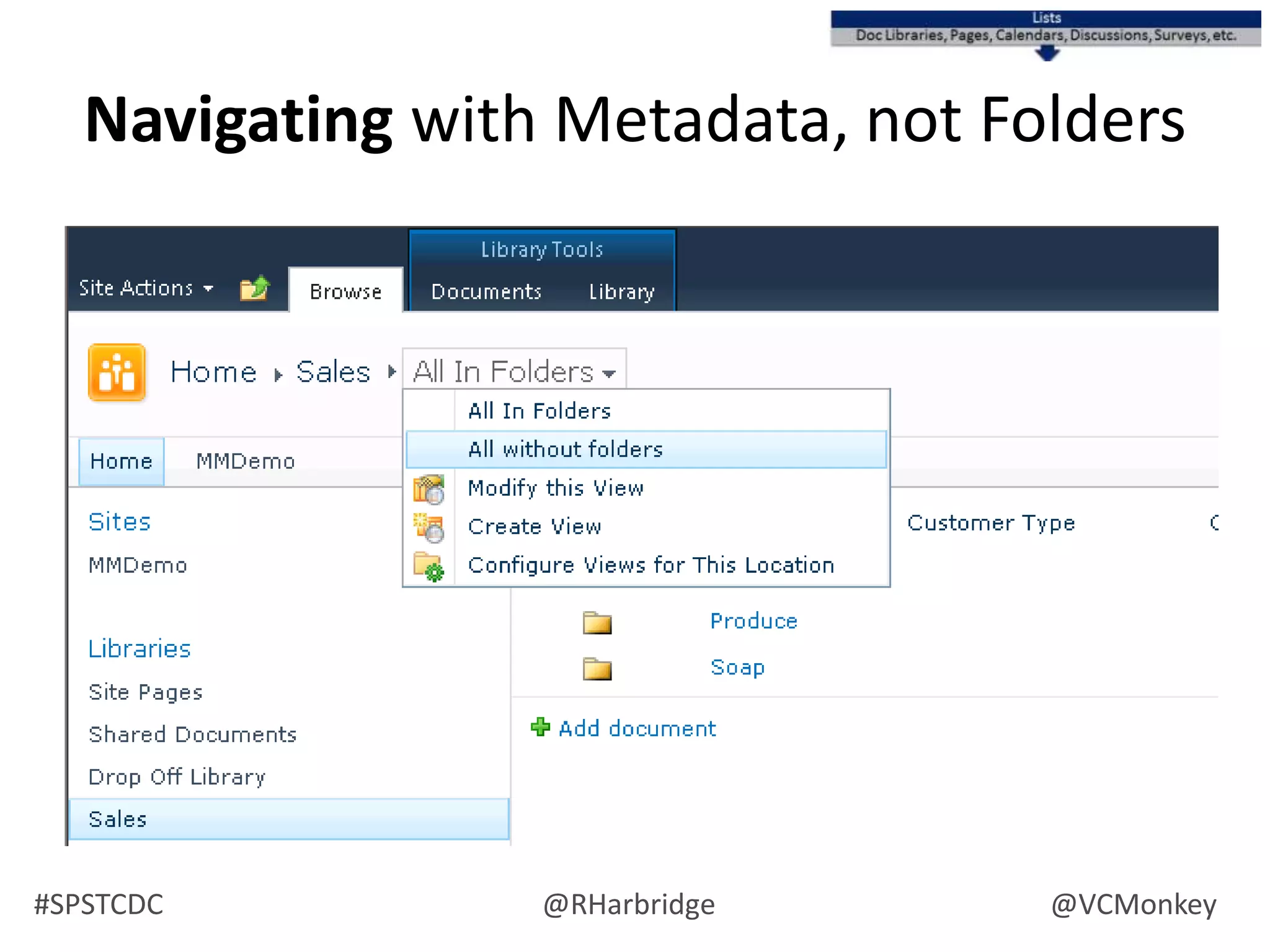Screen dimensions: 1270x952
Task: Click the Configure Views folder-gear icon
Action: pyautogui.click(x=429, y=566)
